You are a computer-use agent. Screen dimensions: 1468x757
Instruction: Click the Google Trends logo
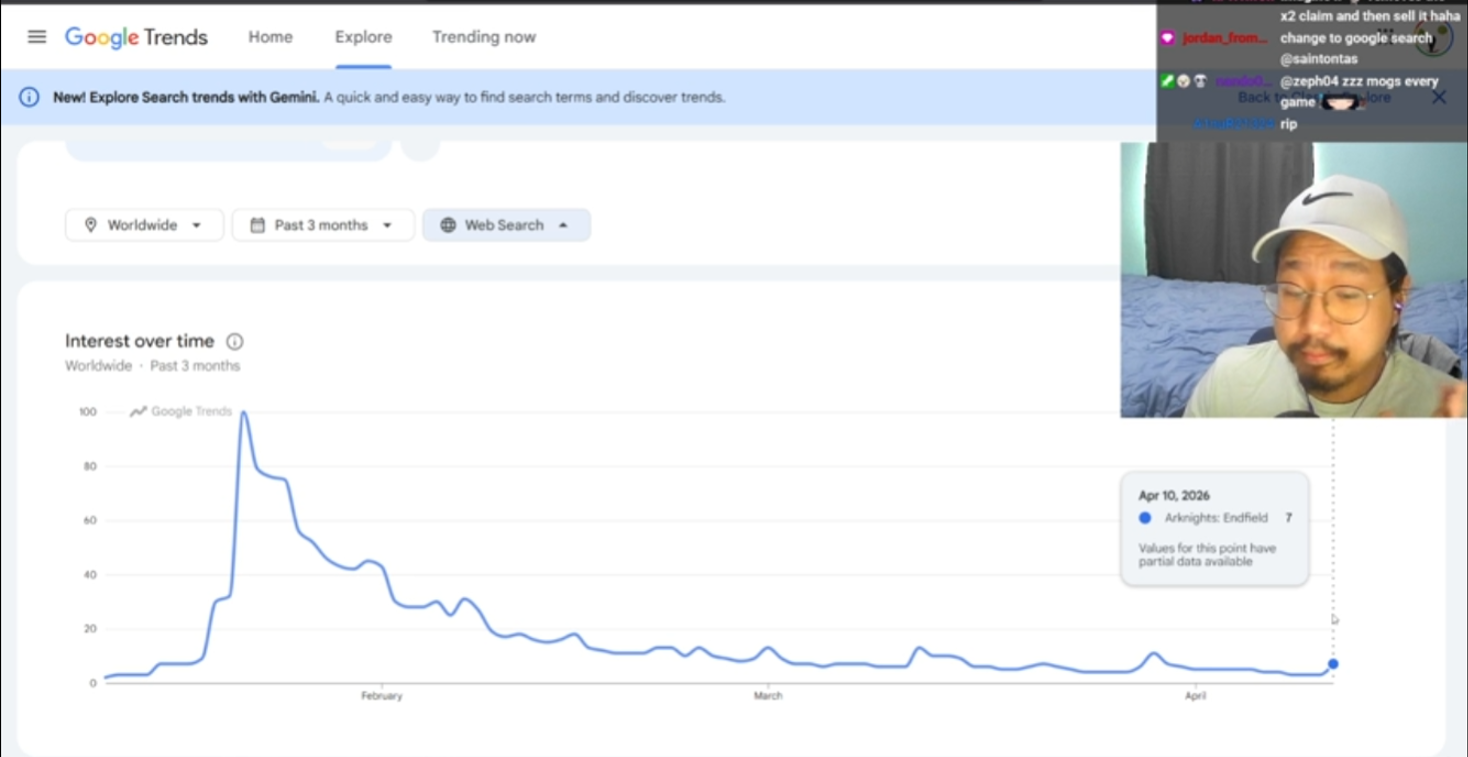point(136,38)
